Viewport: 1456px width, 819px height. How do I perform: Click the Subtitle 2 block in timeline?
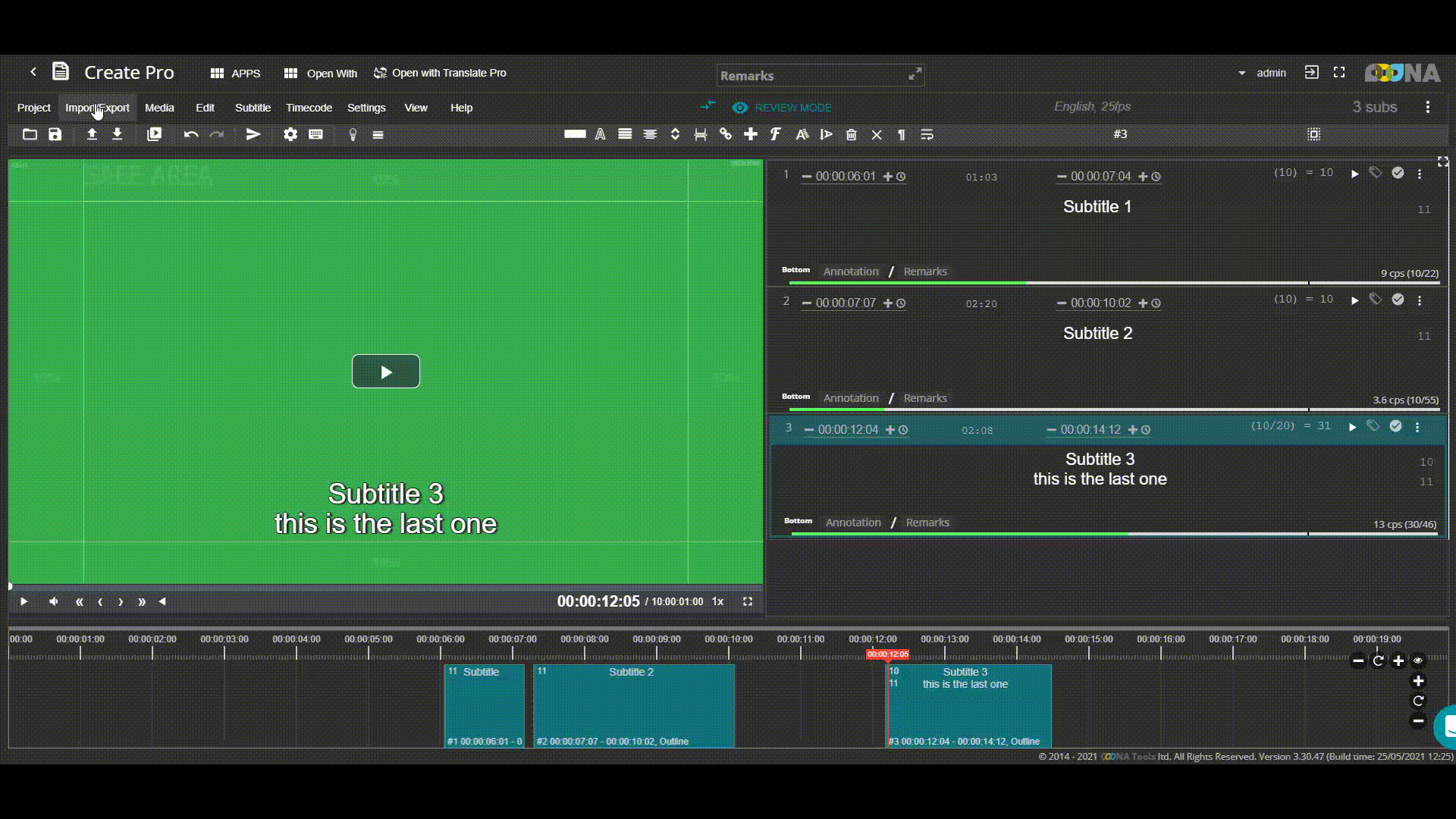(634, 705)
